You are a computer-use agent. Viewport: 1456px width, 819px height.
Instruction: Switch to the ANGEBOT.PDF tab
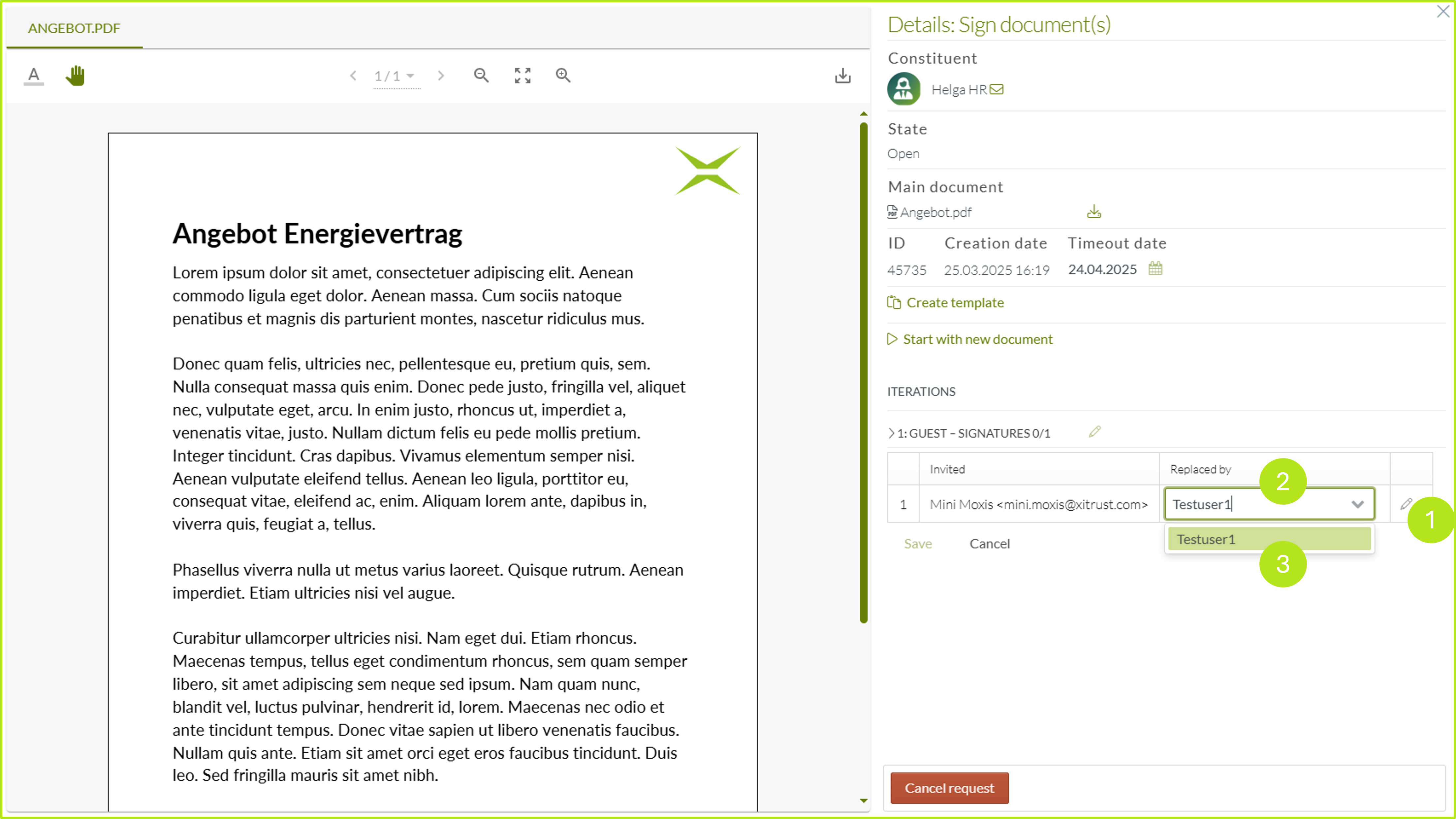pyautogui.click(x=74, y=28)
